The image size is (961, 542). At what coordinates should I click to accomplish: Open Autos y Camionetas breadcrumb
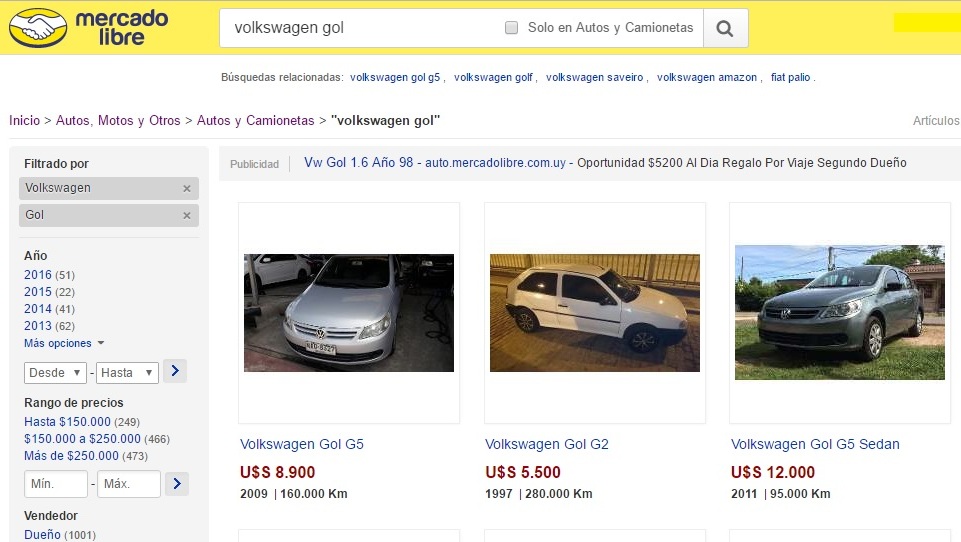pos(256,121)
